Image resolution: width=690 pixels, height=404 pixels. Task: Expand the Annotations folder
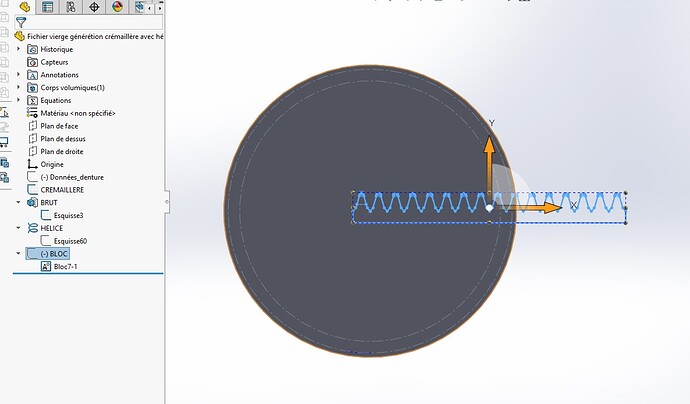click(x=18, y=74)
